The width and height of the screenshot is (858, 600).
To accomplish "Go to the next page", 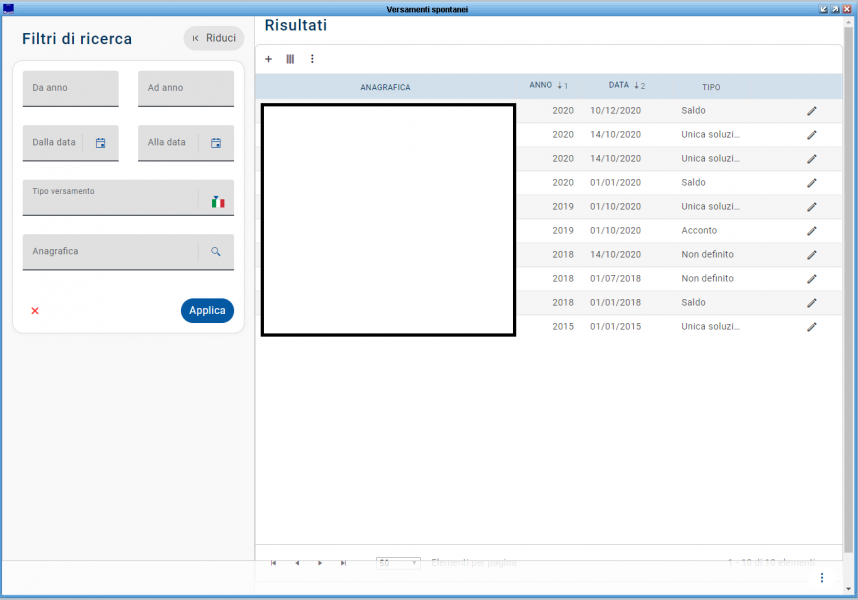I will pyautogui.click(x=320, y=563).
